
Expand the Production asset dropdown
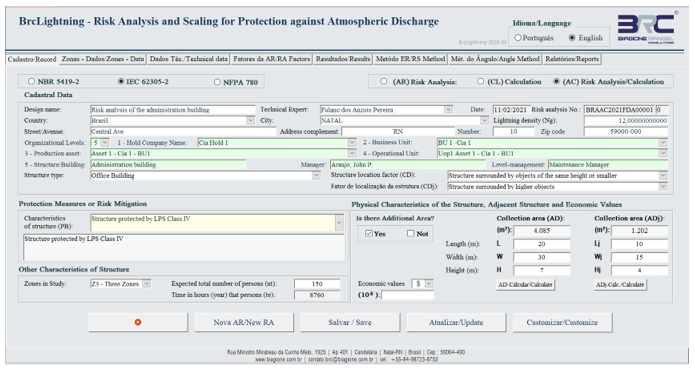click(352, 153)
